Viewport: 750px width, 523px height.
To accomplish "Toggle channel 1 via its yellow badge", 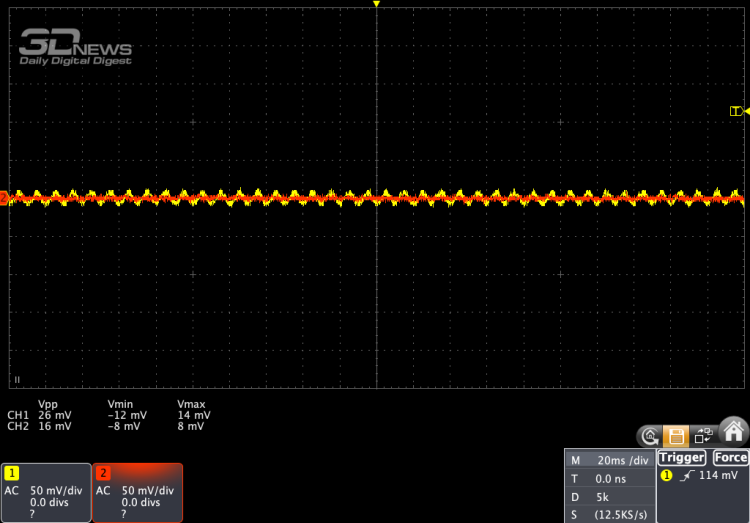I will coord(12,472).
